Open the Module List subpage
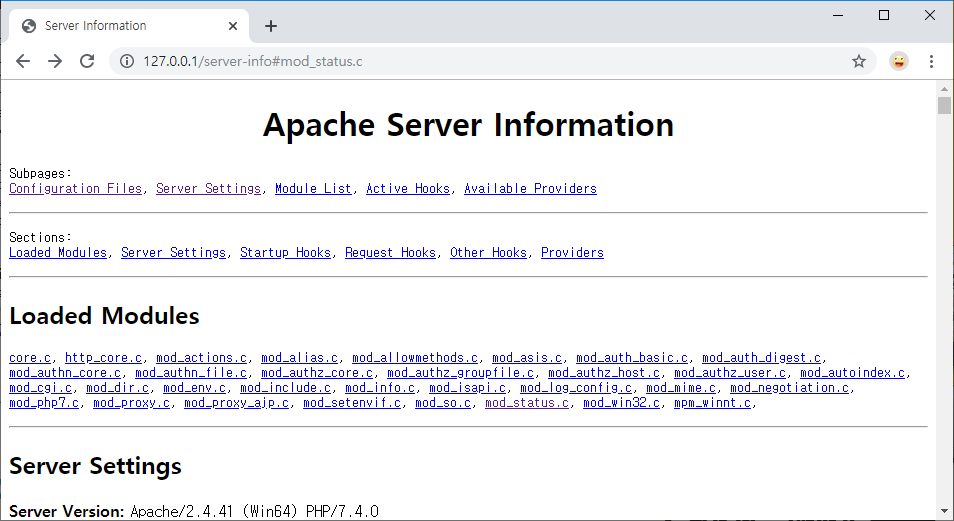The image size is (954, 521). (x=313, y=189)
